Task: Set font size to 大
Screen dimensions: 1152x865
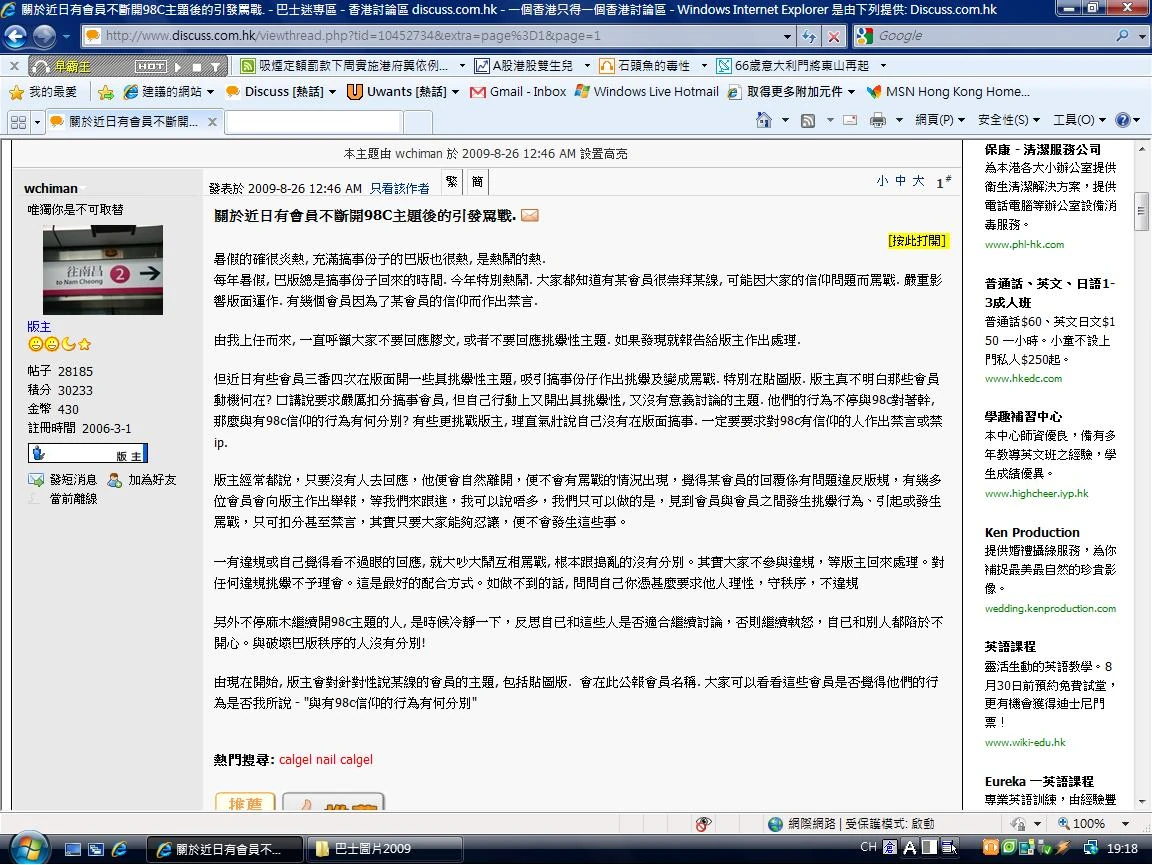Action: coord(918,181)
